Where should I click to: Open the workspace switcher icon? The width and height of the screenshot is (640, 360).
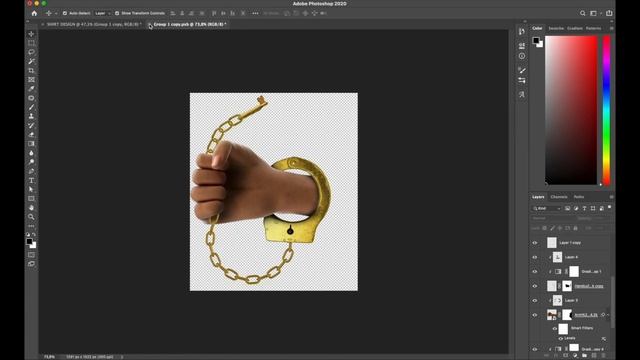point(593,13)
